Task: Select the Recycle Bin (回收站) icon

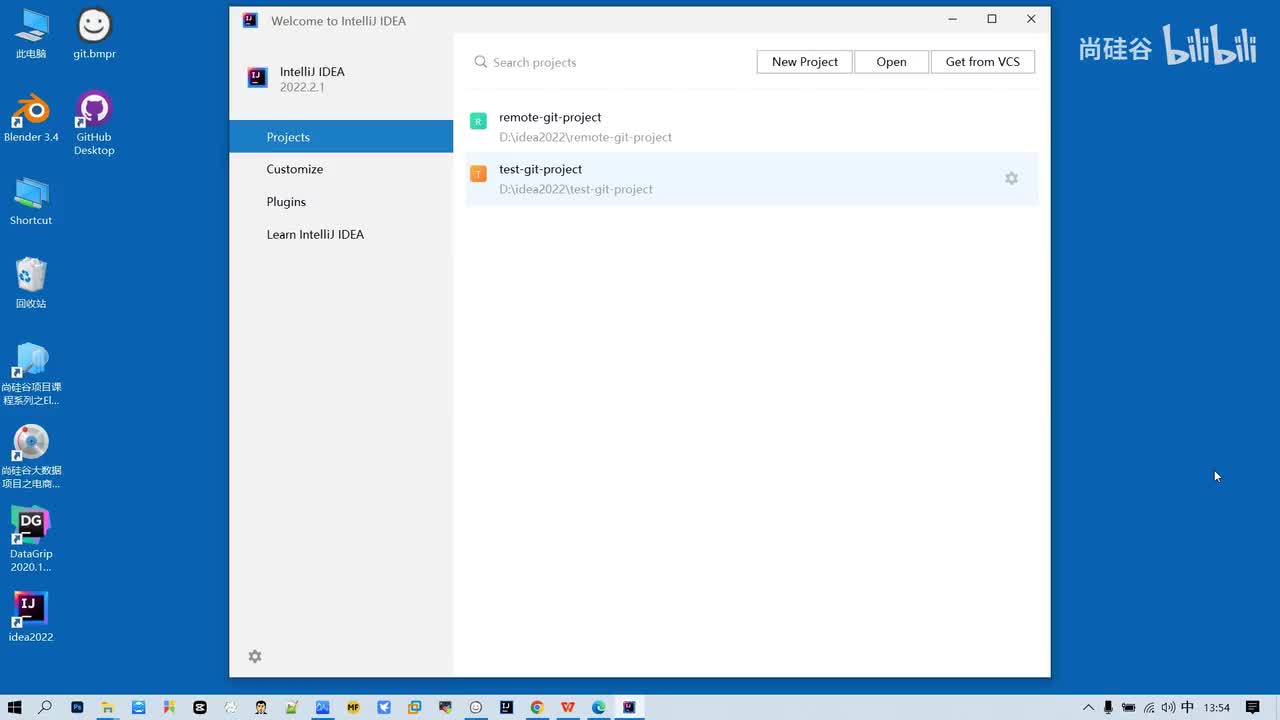Action: tap(31, 283)
